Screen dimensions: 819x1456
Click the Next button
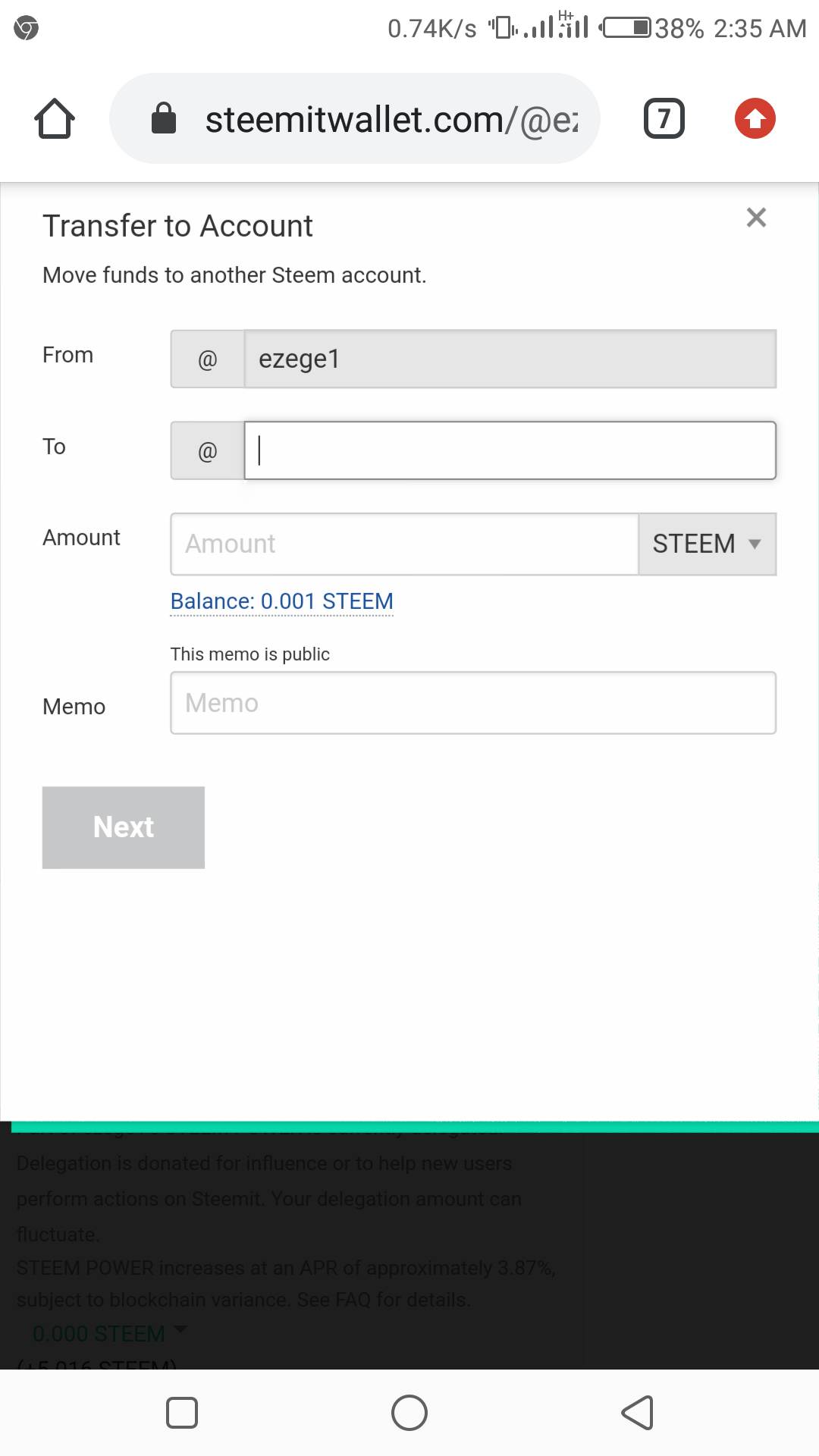tap(124, 827)
